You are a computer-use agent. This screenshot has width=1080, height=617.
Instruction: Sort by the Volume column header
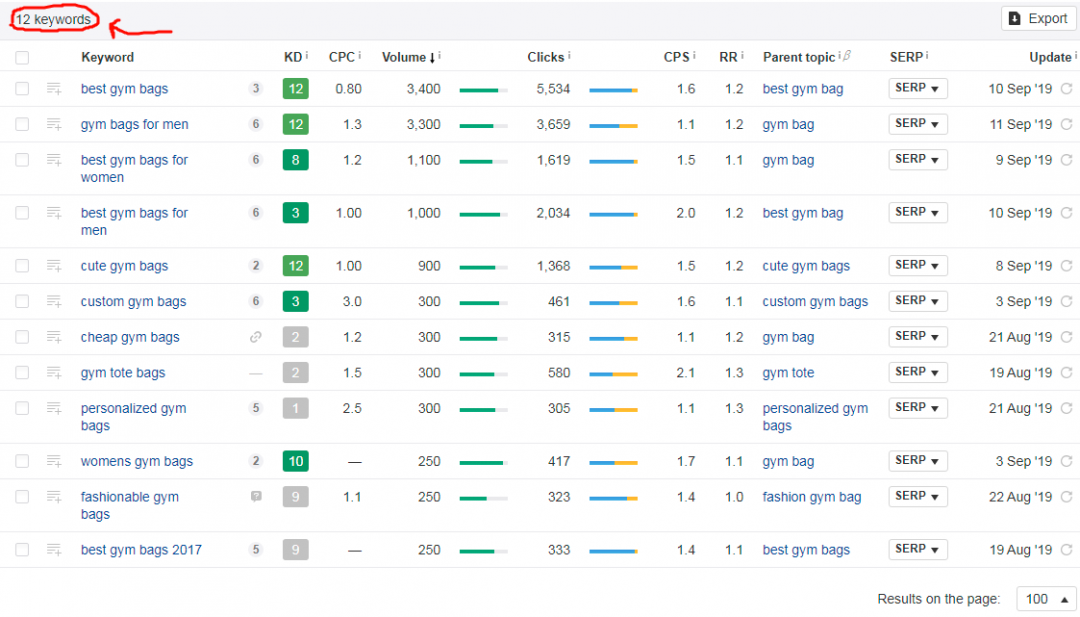point(404,57)
